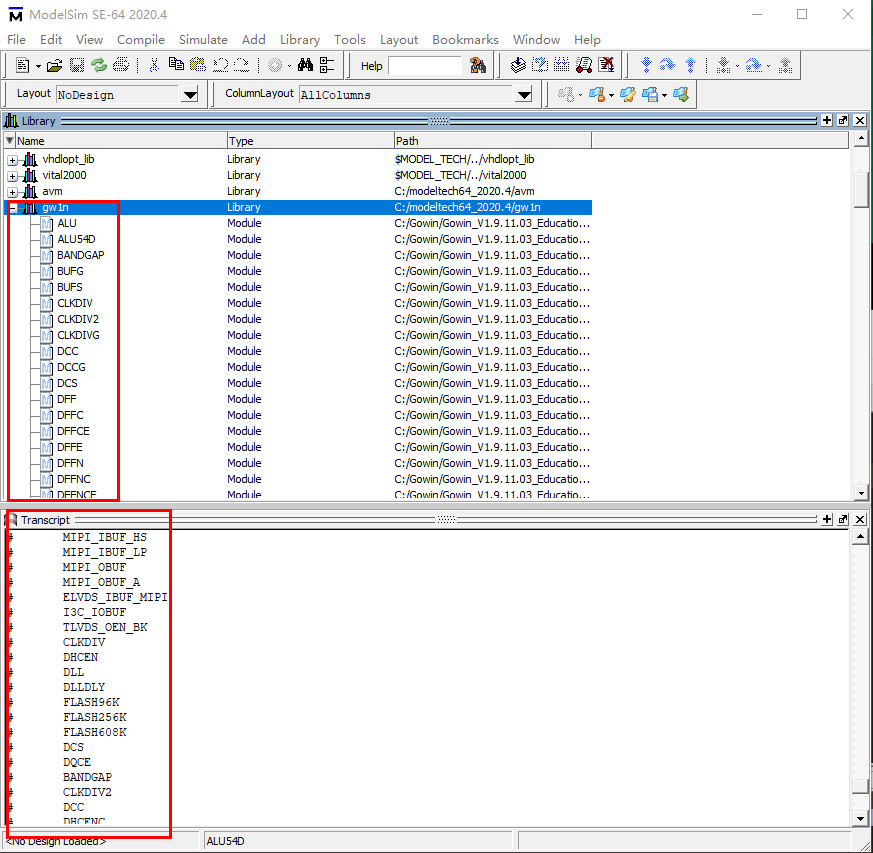Expand the avm library node
Viewport: 873px width, 853px height.
point(12,193)
